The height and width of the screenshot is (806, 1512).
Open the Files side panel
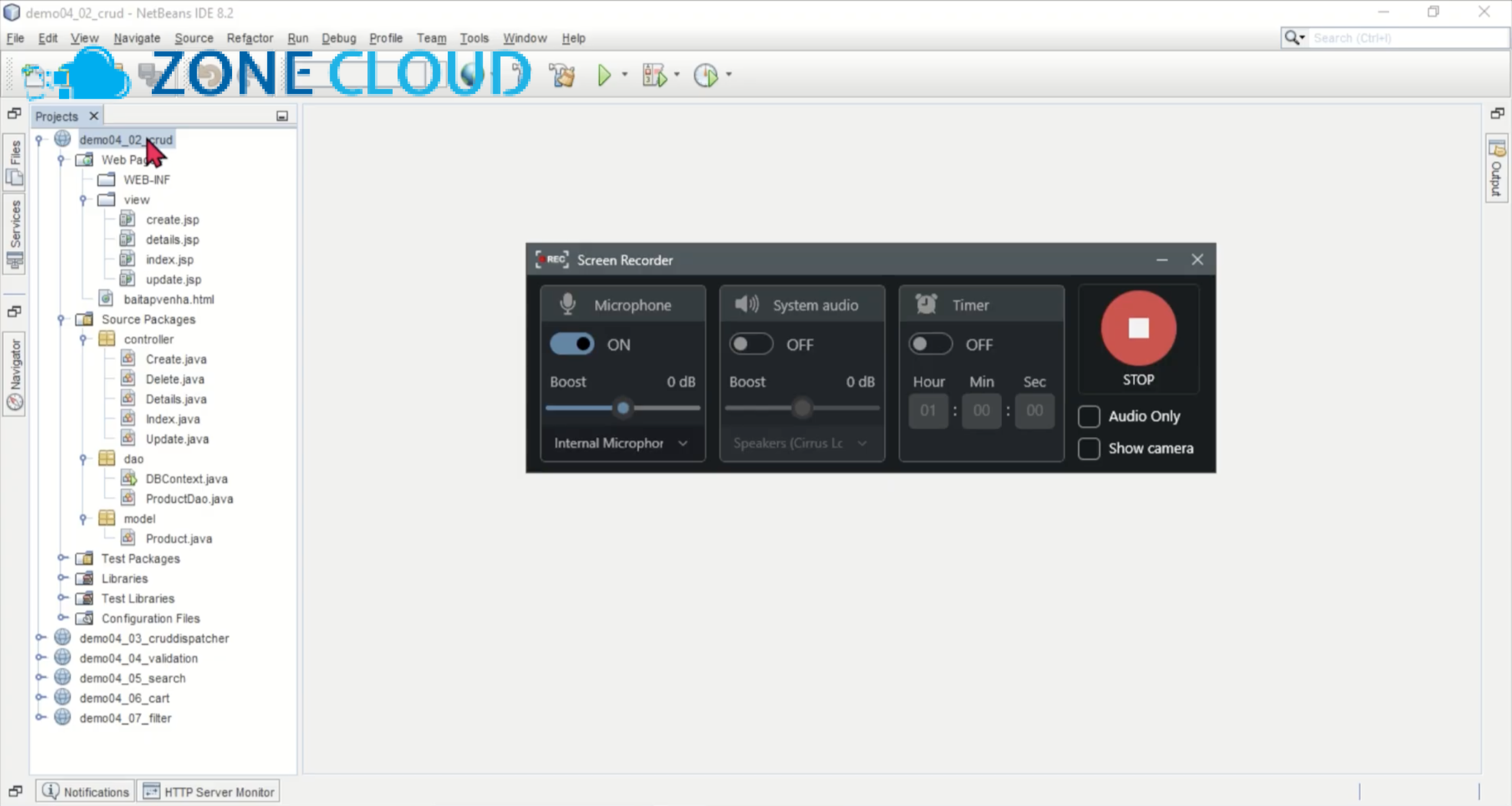pyautogui.click(x=15, y=162)
